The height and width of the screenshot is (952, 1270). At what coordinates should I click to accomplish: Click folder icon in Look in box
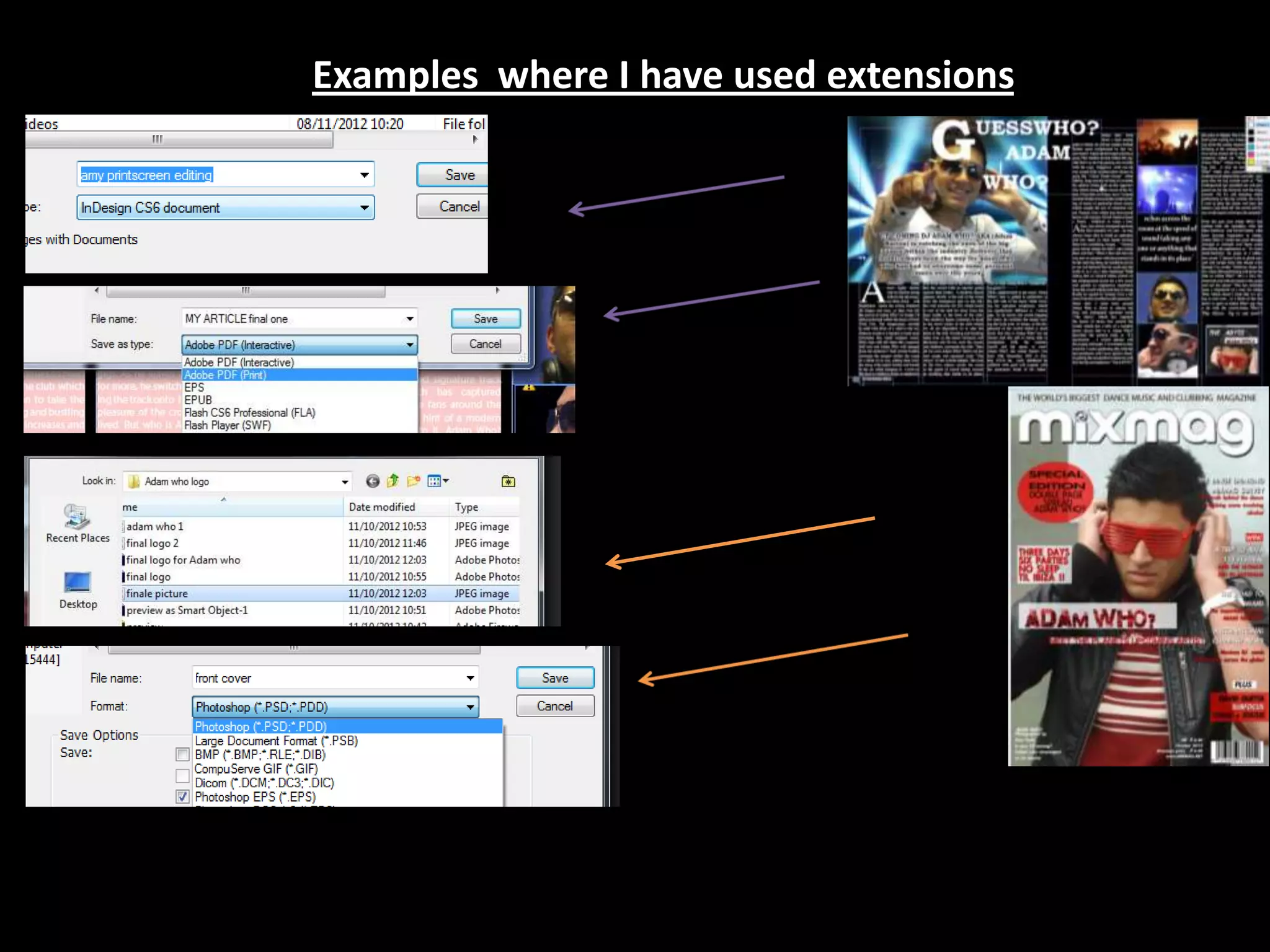[x=133, y=482]
